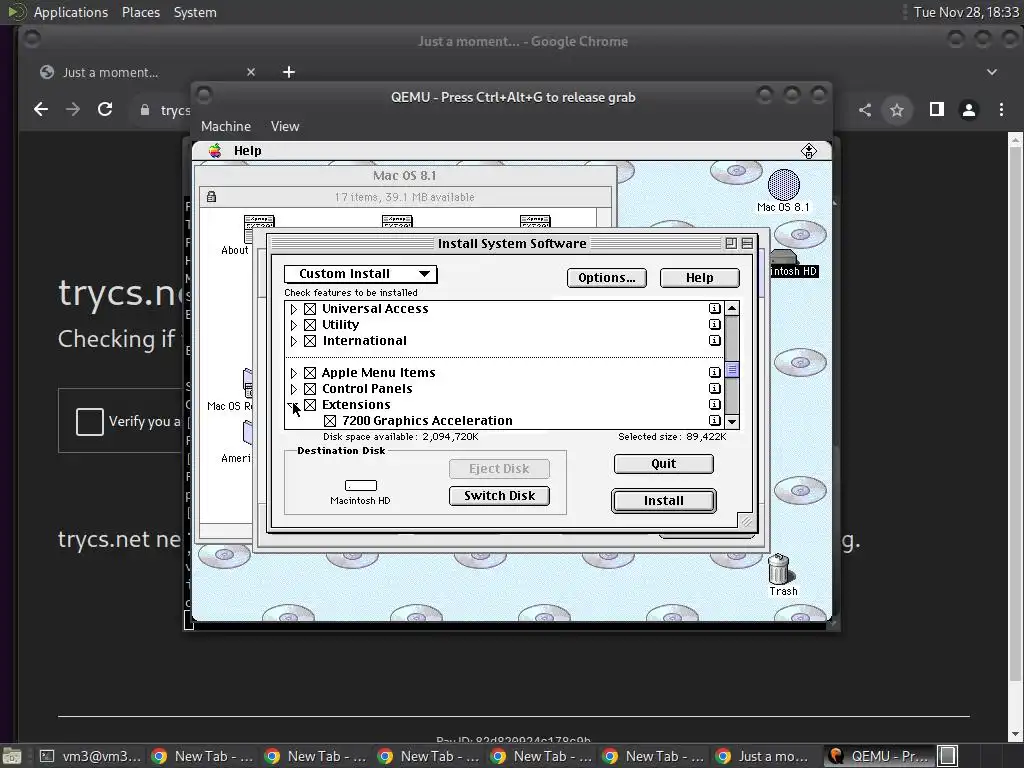Uncheck the Universal Access checkbox
Screen dimensions: 1024x768
[310, 309]
